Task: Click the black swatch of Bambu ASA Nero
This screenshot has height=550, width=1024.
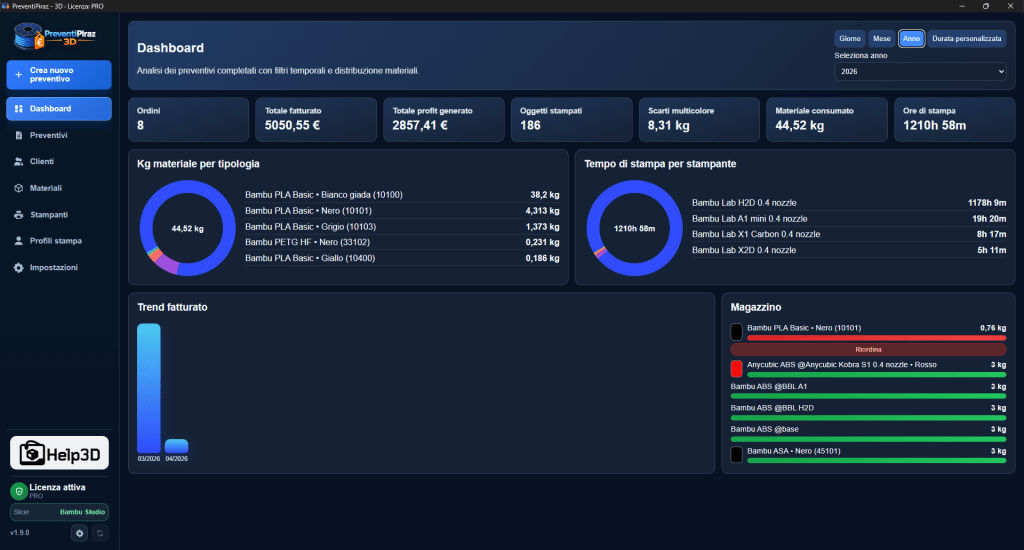Action: click(x=737, y=455)
